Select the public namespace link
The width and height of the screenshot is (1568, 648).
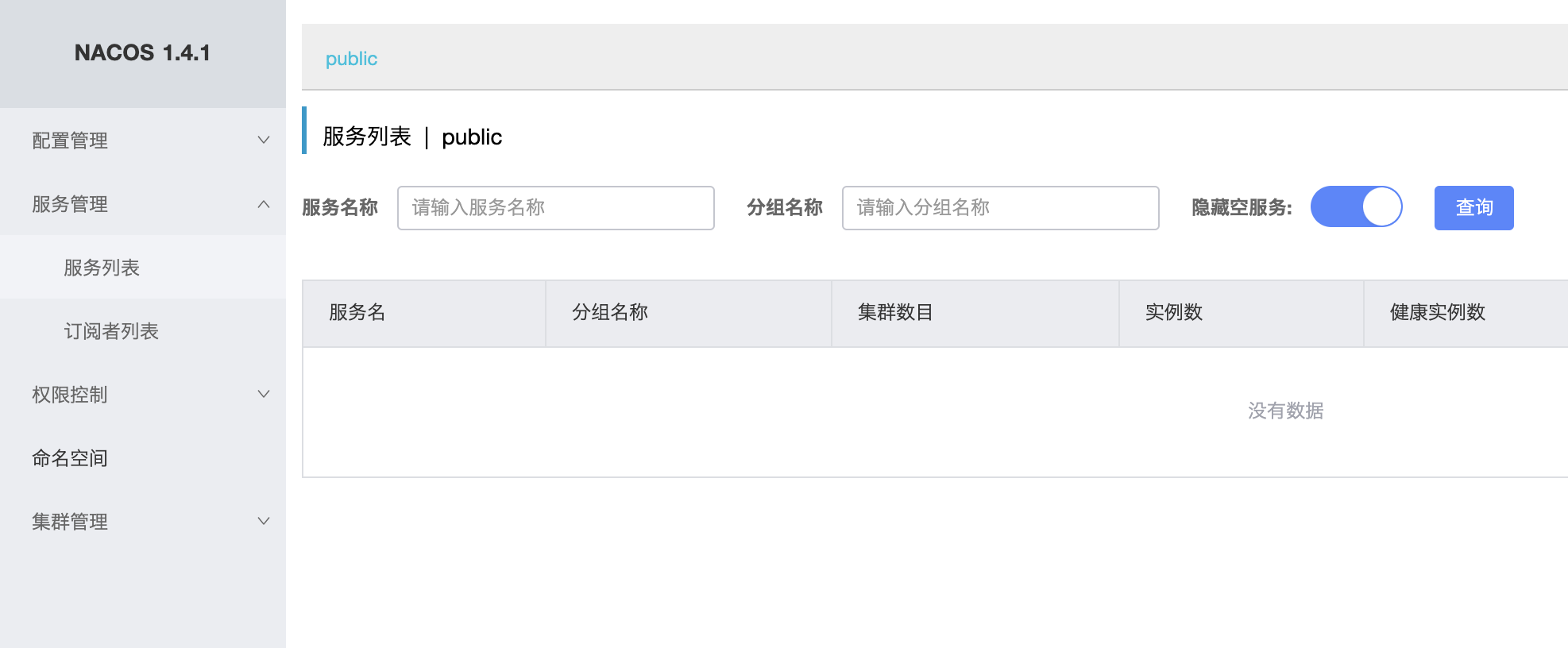[x=351, y=59]
